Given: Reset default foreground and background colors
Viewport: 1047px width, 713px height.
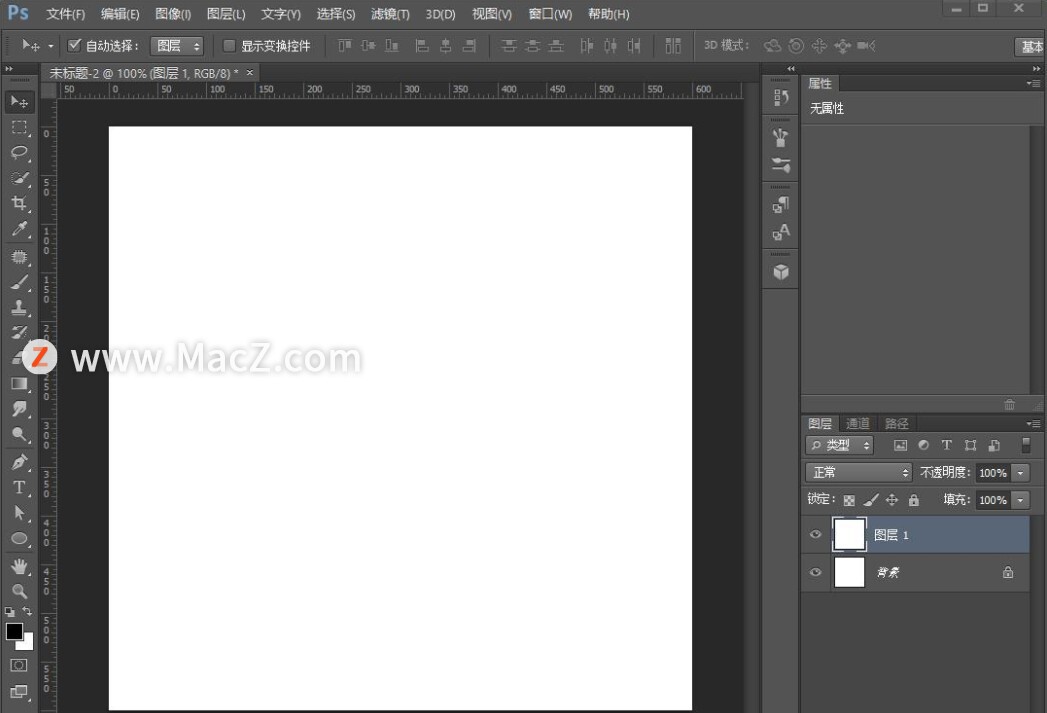Looking at the screenshot, I should pyautogui.click(x=9, y=612).
